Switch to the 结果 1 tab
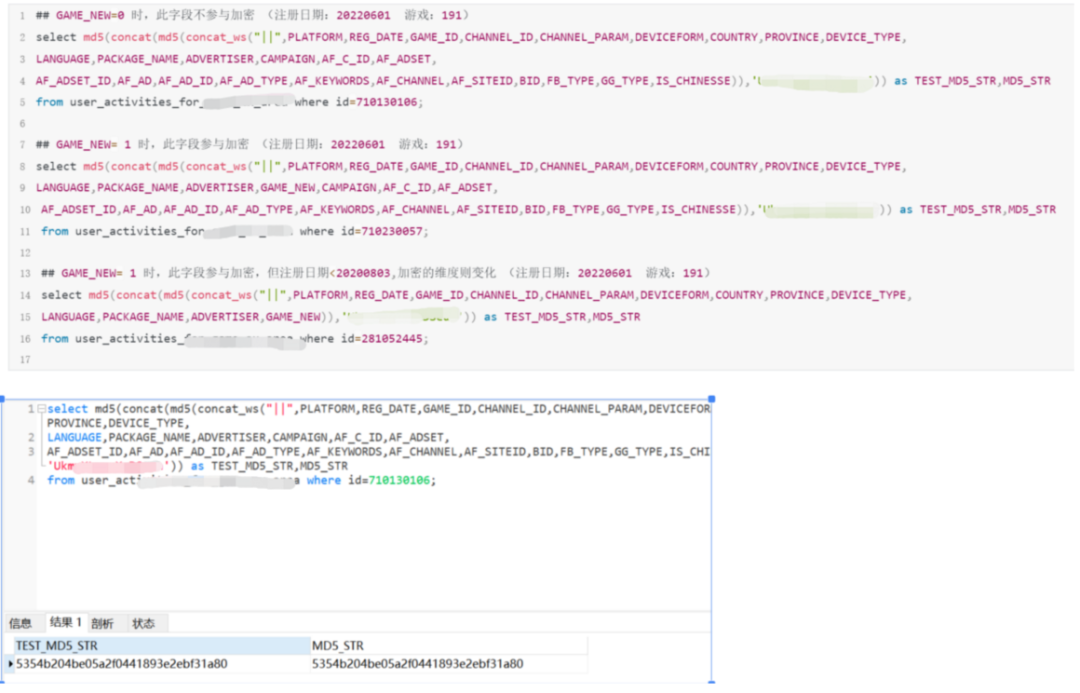The width and height of the screenshot is (1080, 693). pos(65,623)
